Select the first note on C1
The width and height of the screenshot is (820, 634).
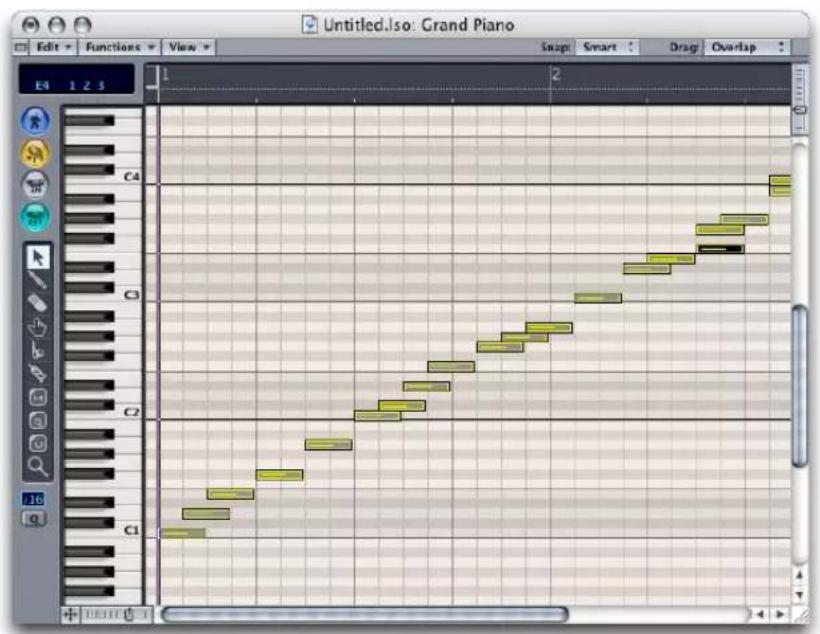[x=183, y=533]
